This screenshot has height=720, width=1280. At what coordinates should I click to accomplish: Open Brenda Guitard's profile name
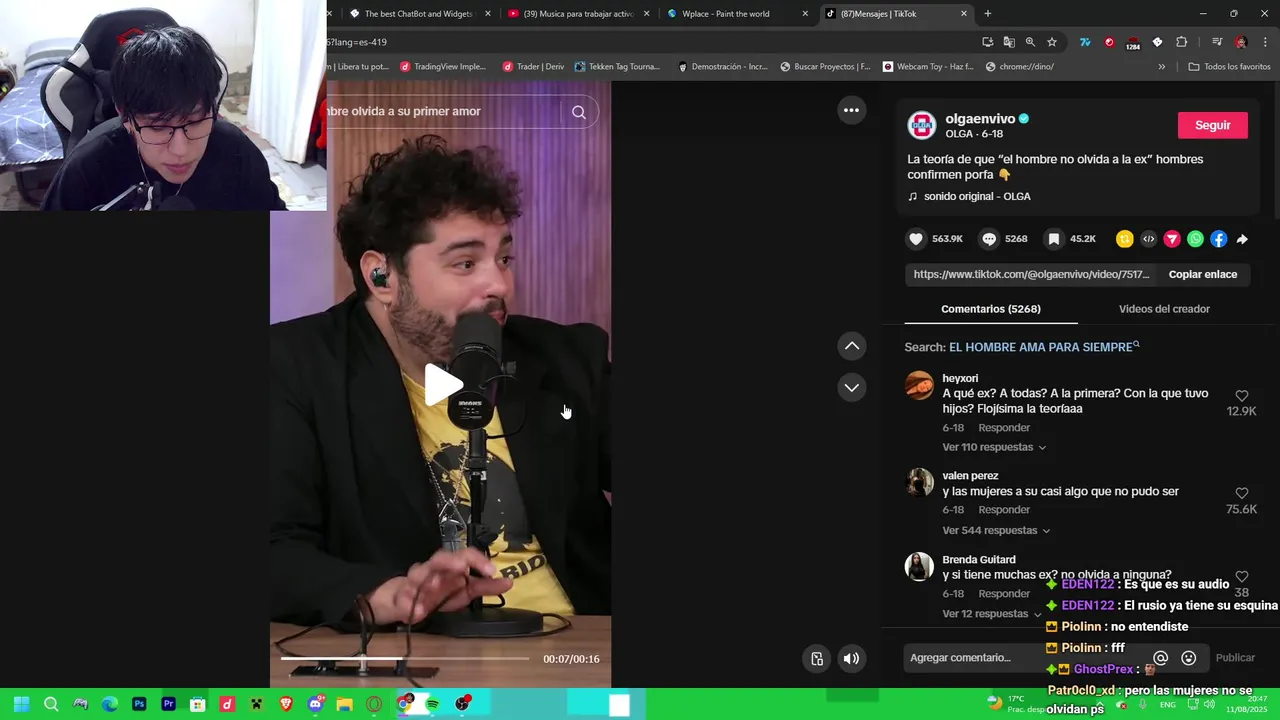[x=978, y=559]
